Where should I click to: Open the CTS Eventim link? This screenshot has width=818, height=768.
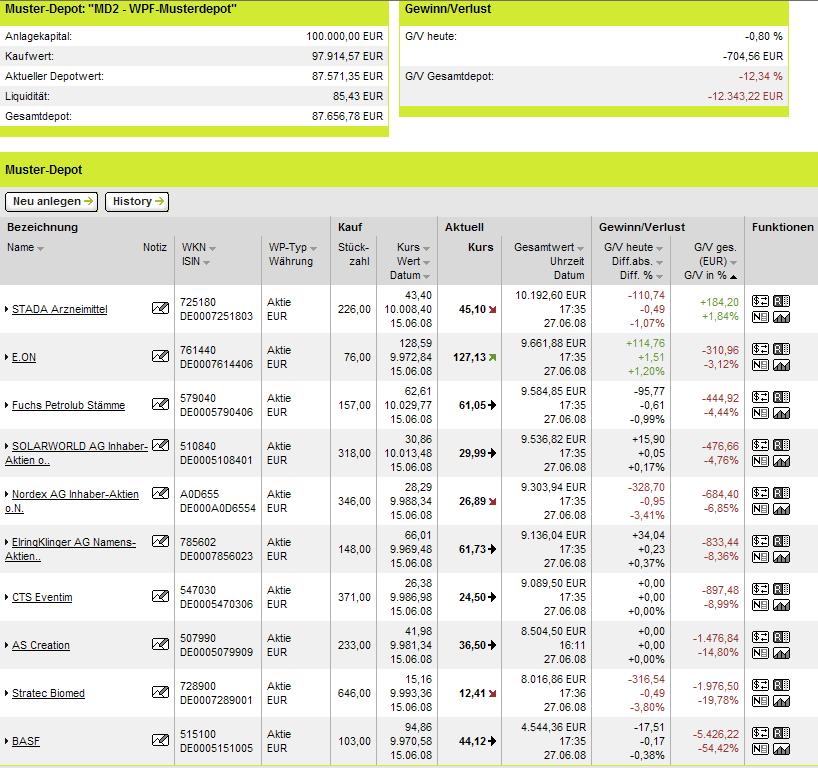point(42,597)
